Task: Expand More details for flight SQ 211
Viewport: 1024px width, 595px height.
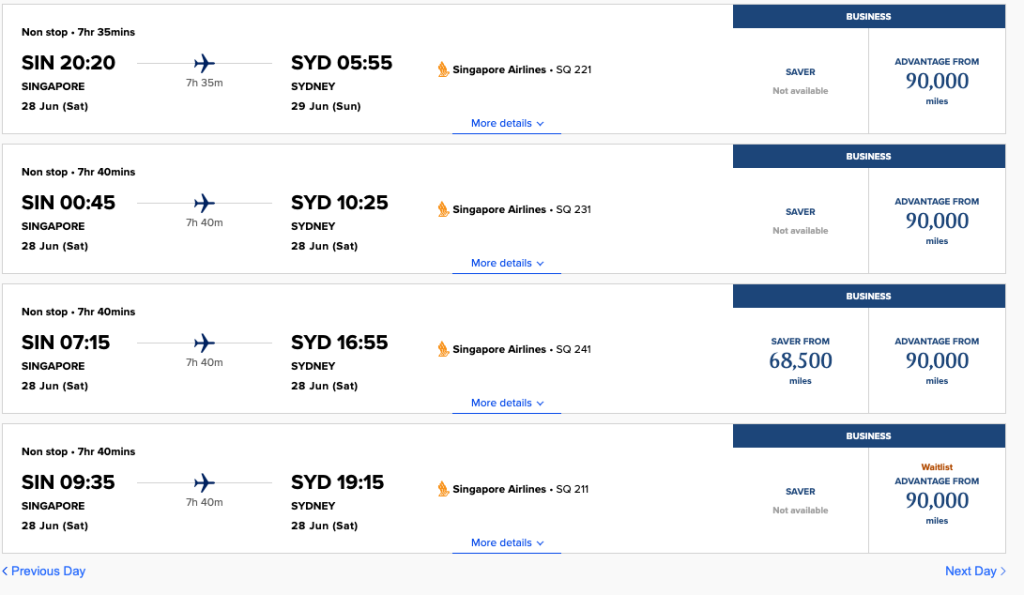Action: (507, 543)
